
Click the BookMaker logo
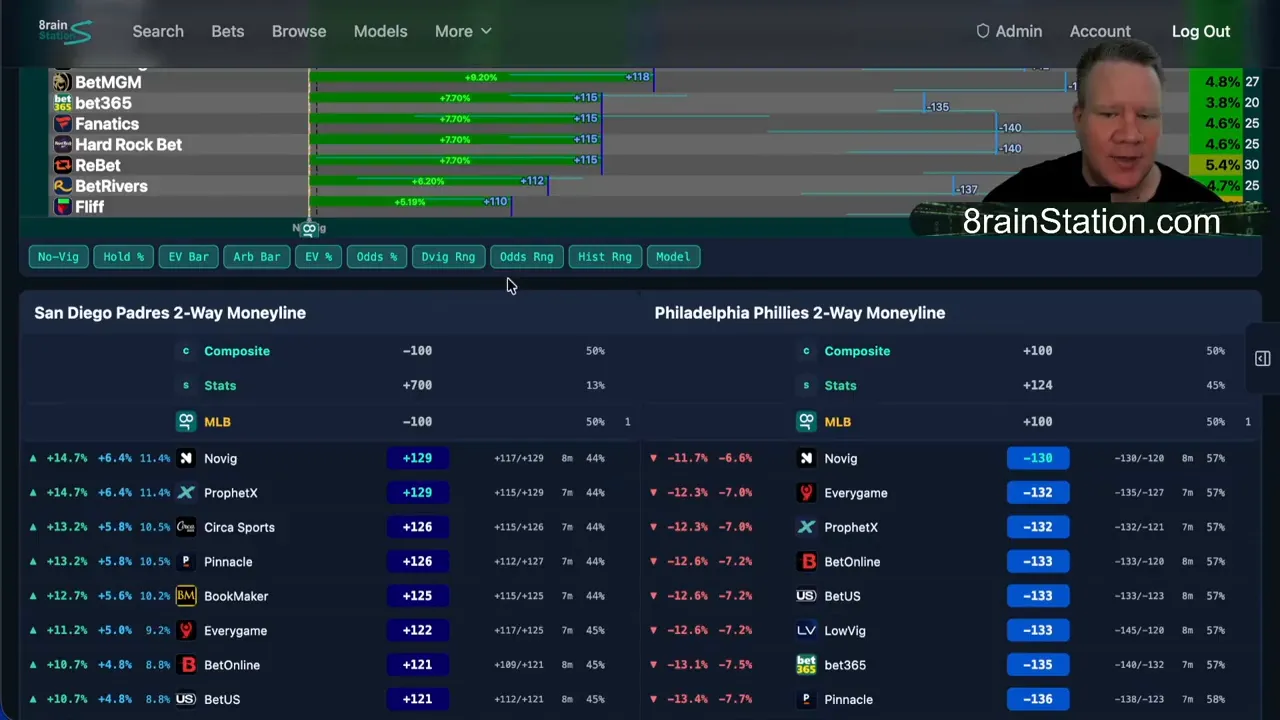(x=186, y=596)
